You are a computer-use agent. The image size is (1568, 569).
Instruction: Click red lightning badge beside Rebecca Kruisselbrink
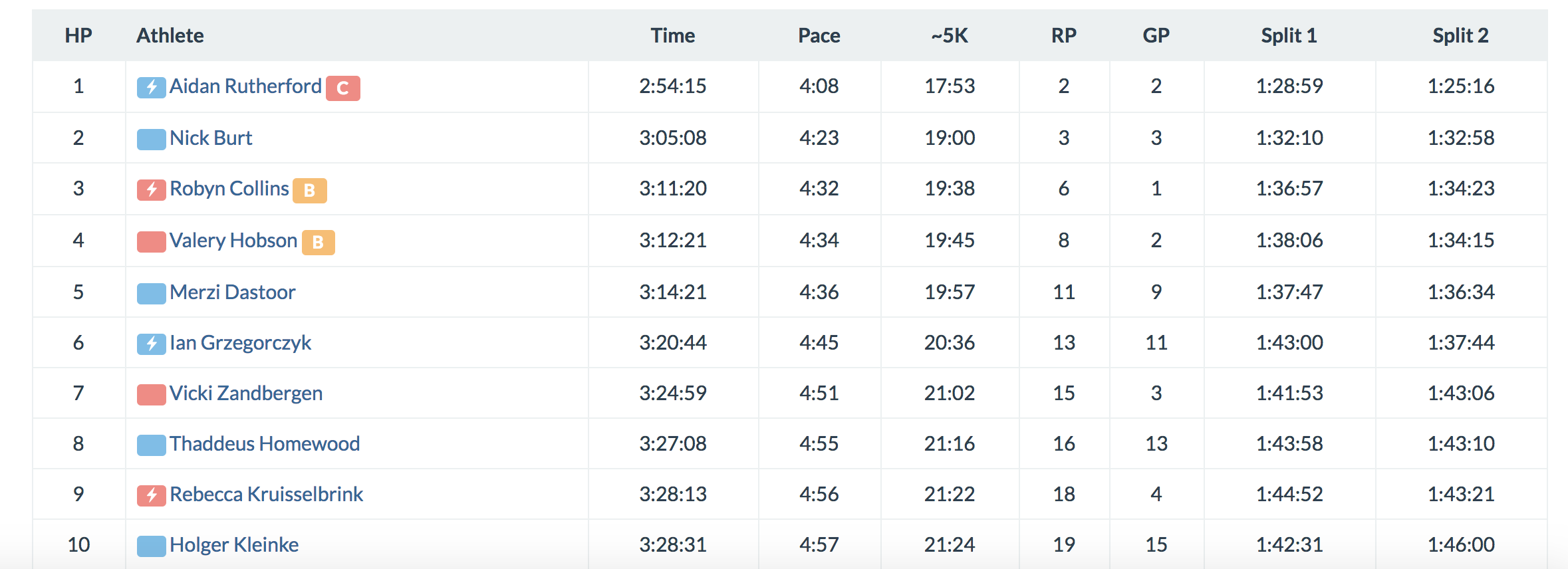[151, 495]
